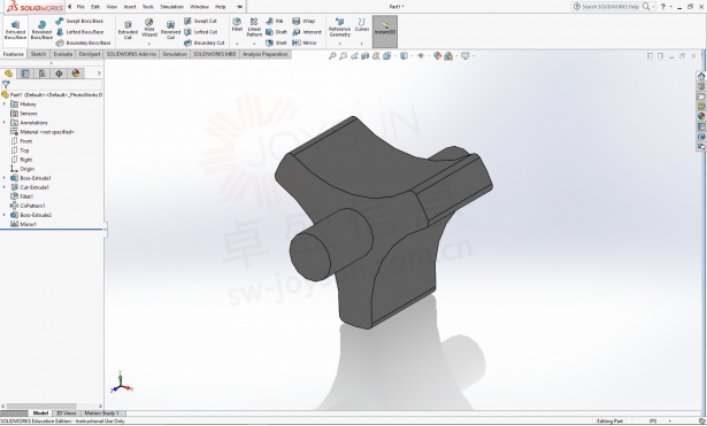Viewport: 707px width, 426px height.
Task: Switch to the Sketch ribbon tab
Action: tap(38, 54)
